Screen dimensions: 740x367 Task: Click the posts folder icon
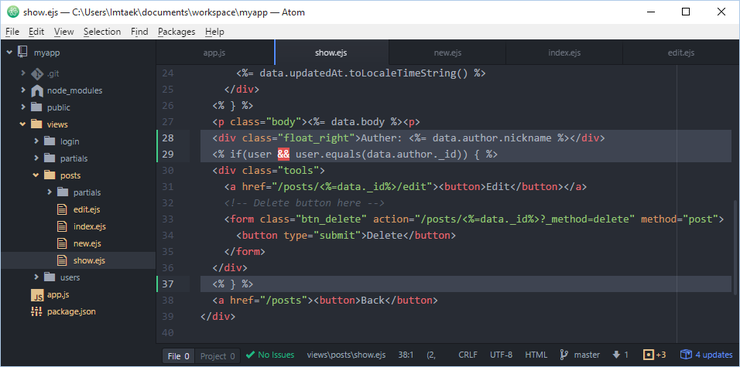(50, 175)
